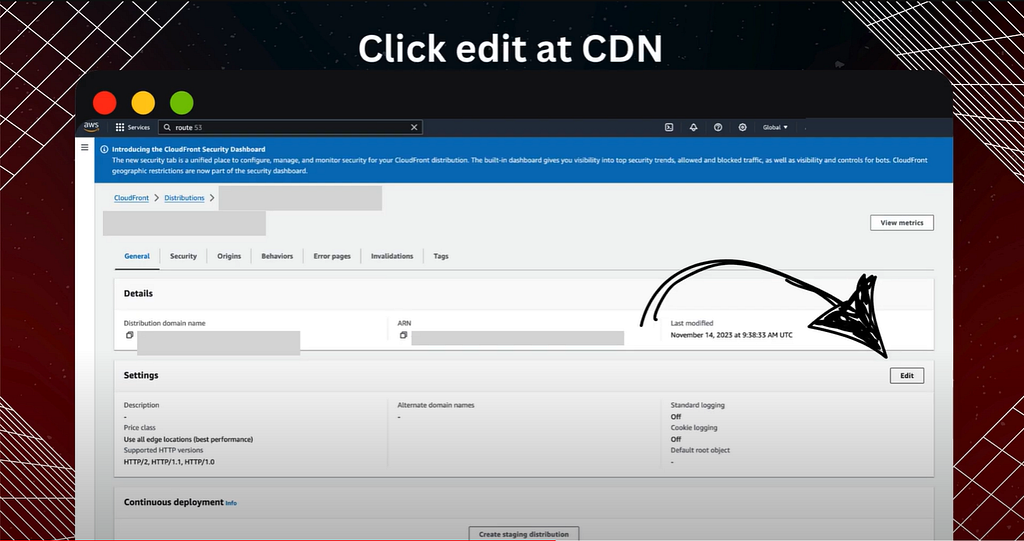Open the notifications bell icon
Viewport: 1024px width, 541px height.
point(694,127)
